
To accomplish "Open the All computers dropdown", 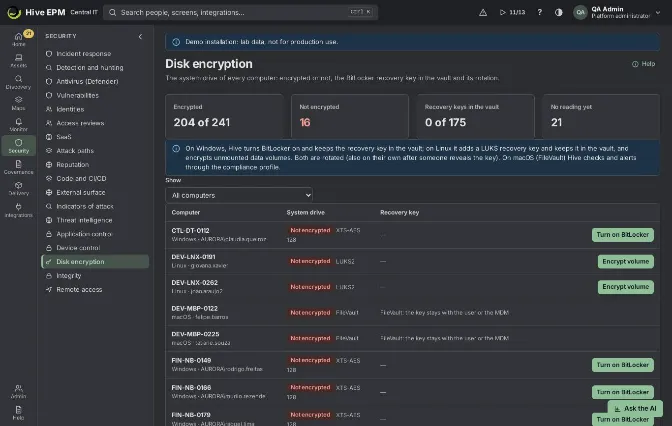I will click(x=239, y=195).
